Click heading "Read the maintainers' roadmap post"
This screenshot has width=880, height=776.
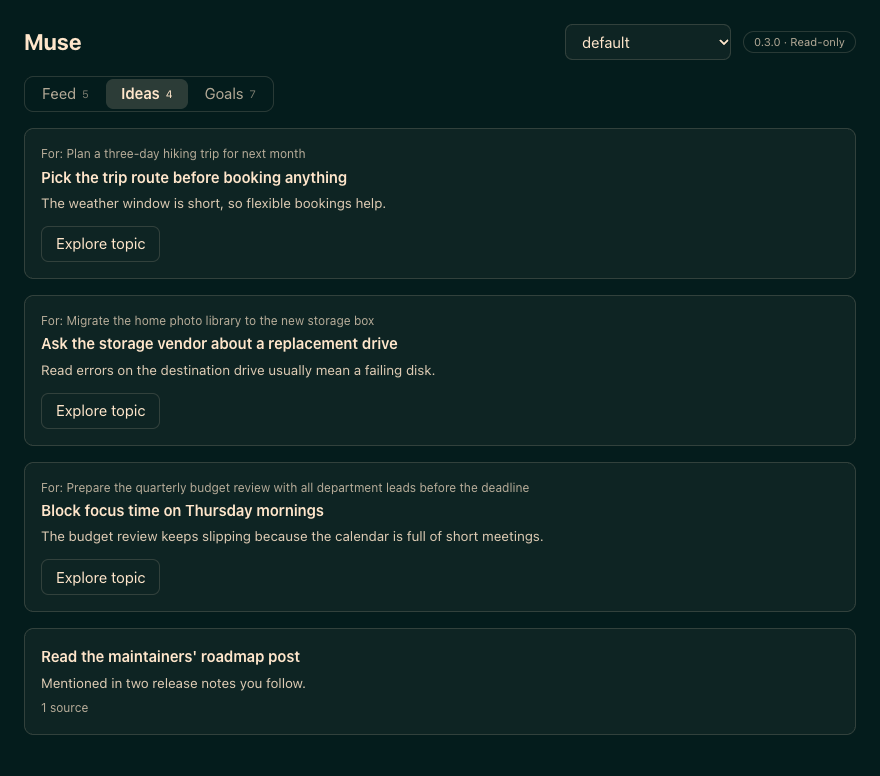170,656
